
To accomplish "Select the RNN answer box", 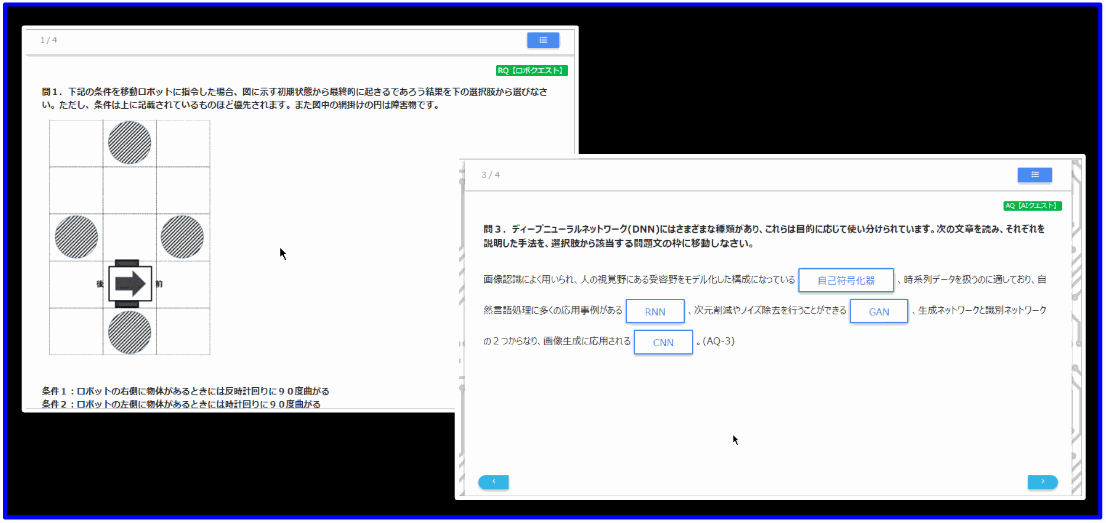I will pos(655,312).
